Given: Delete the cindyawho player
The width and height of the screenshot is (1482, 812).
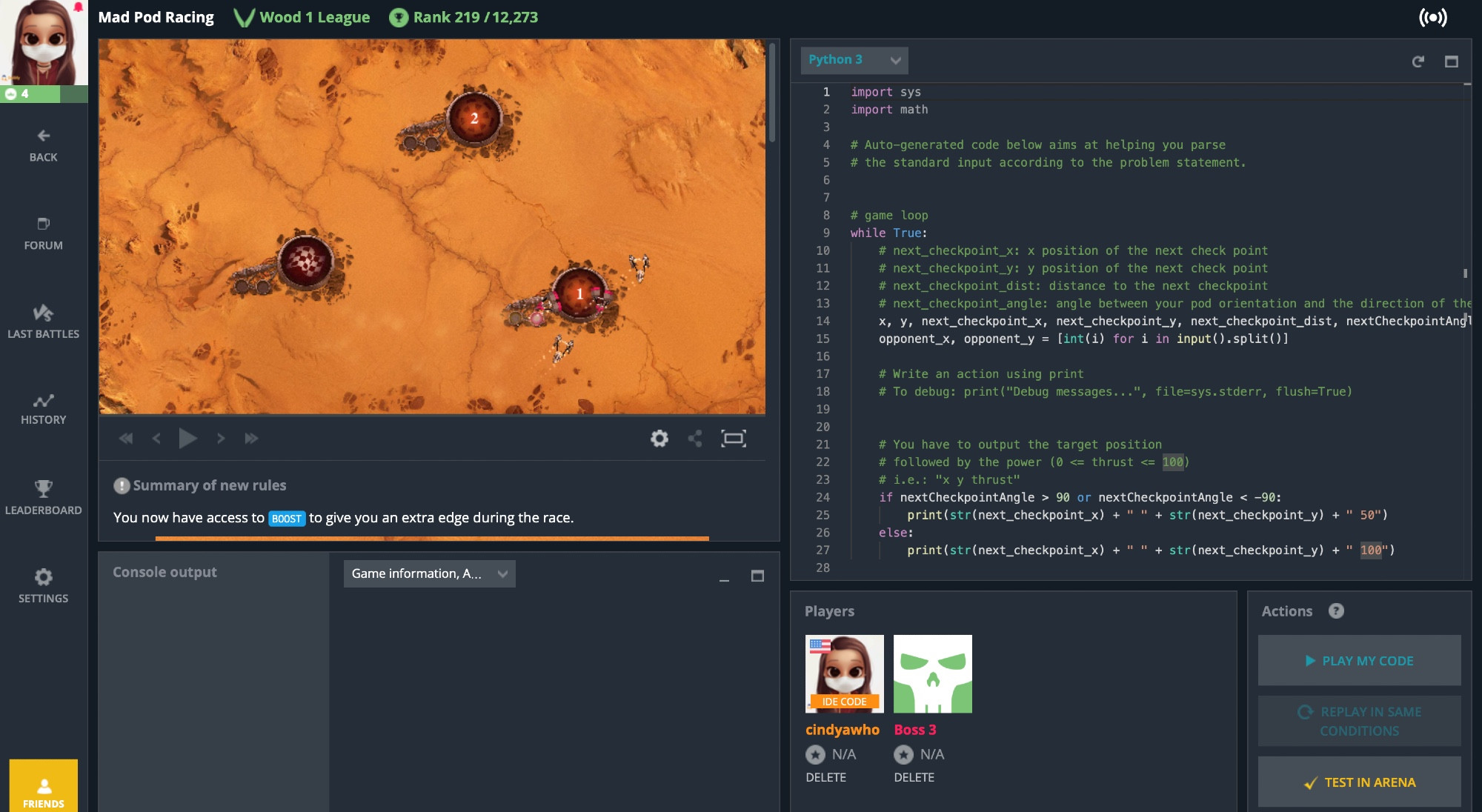Looking at the screenshot, I should click(825, 777).
